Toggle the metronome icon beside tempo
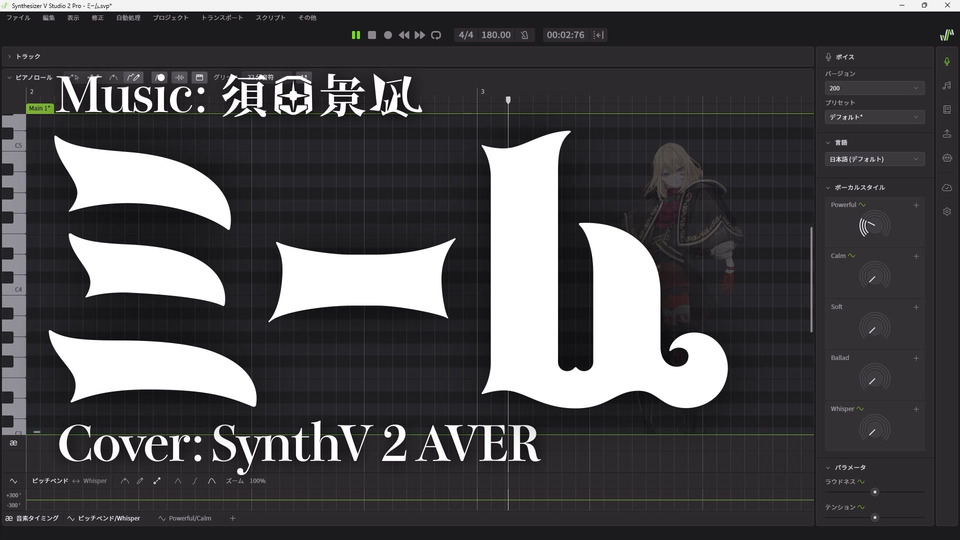Image resolution: width=960 pixels, height=540 pixels. (x=525, y=35)
